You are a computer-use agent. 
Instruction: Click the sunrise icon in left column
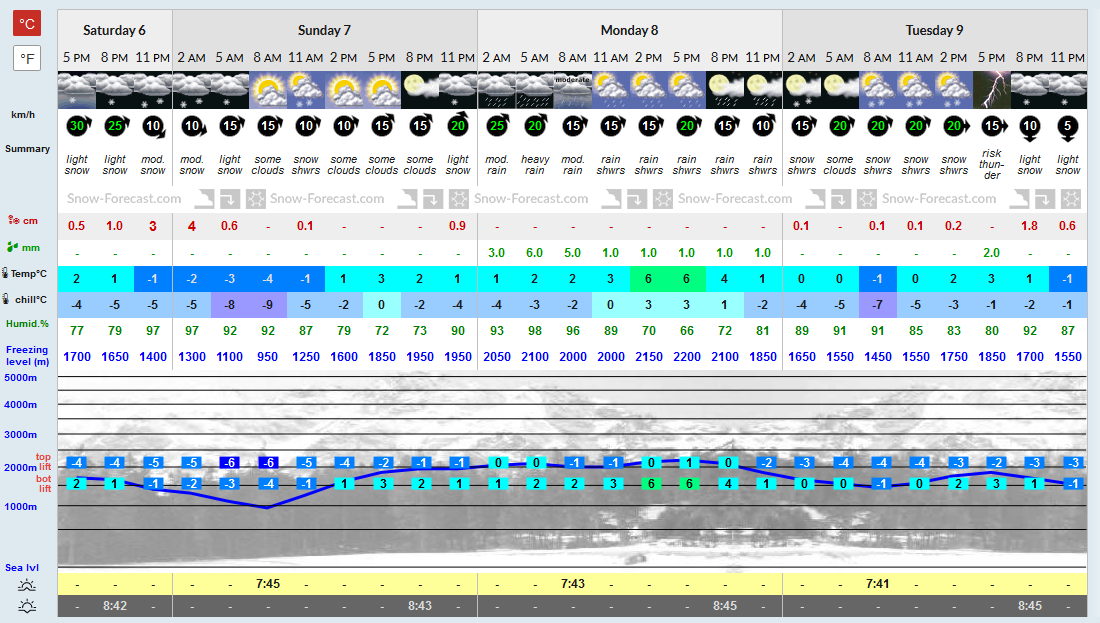click(x=27, y=585)
